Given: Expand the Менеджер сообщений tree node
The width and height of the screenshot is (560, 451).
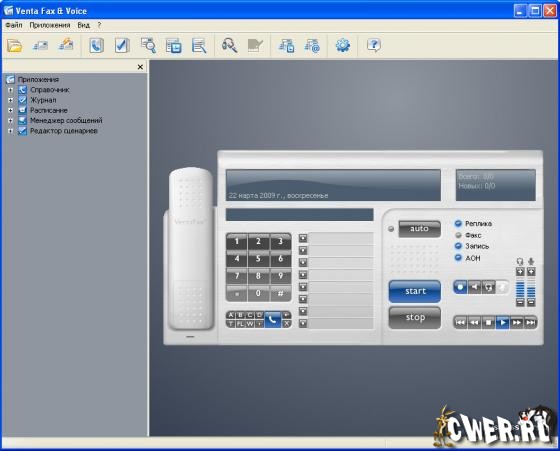Looking at the screenshot, I should [10, 121].
